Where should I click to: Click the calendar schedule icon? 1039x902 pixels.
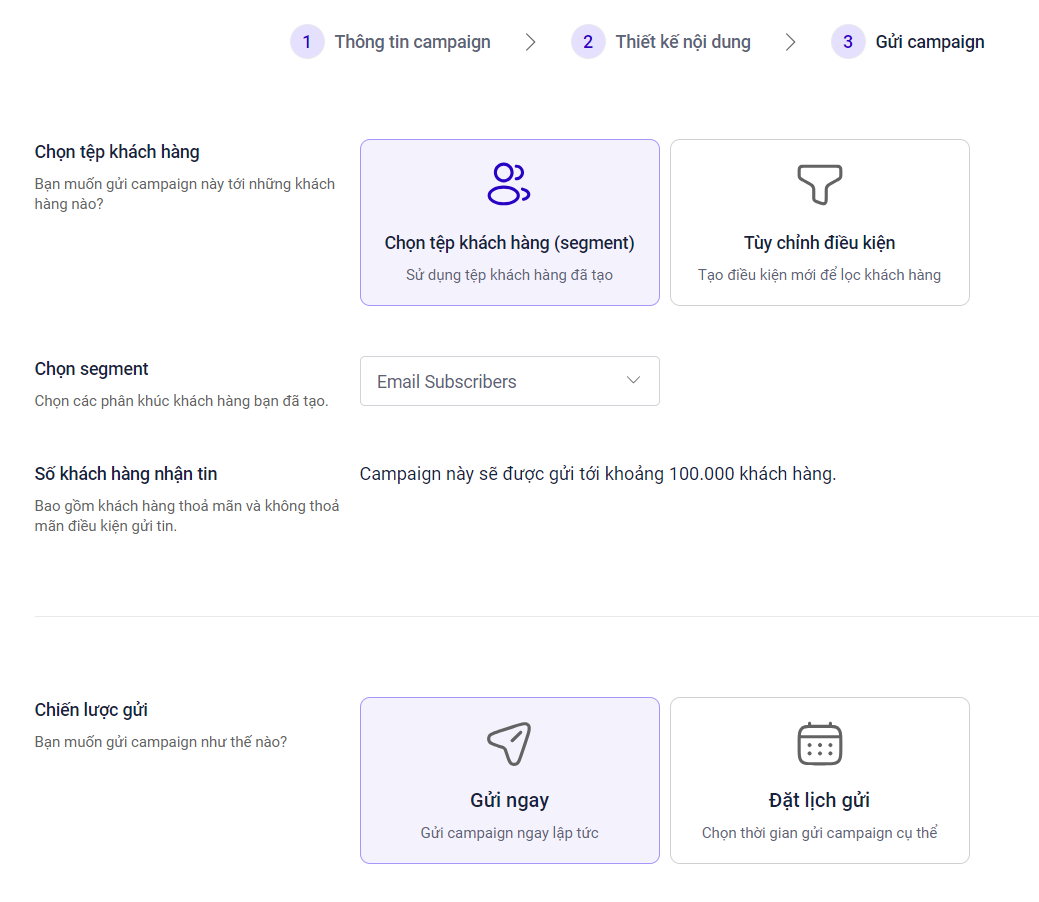[819, 743]
